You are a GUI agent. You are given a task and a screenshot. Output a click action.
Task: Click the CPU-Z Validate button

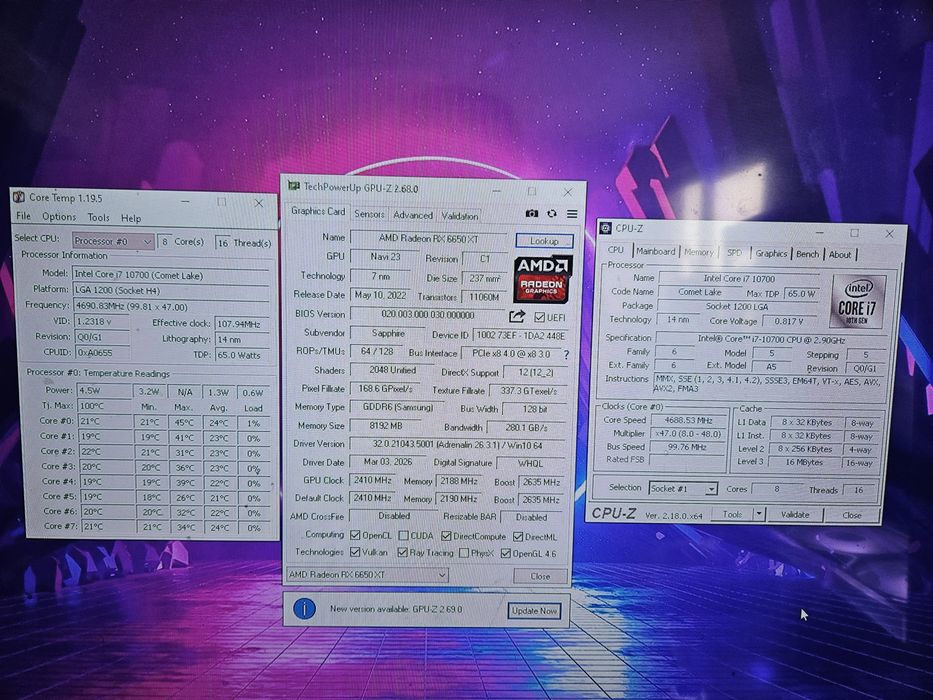[x=795, y=515]
